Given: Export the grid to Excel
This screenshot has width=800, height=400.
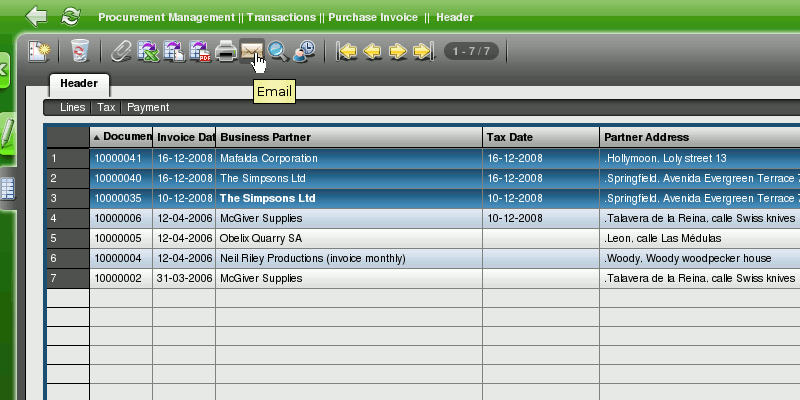Looking at the screenshot, I should click(x=148, y=51).
